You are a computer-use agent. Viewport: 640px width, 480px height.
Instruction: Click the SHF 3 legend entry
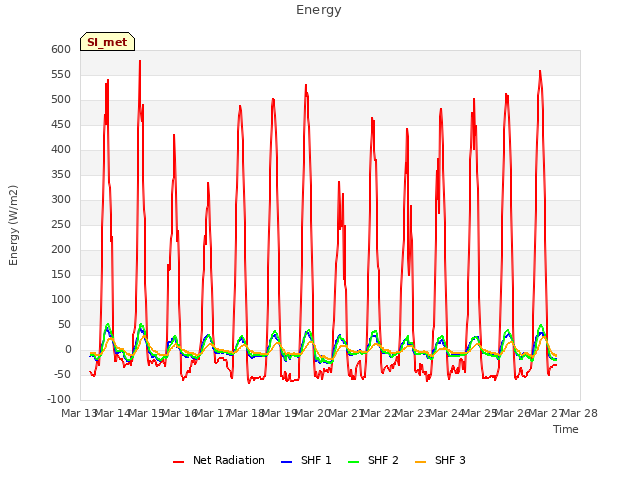[440, 460]
